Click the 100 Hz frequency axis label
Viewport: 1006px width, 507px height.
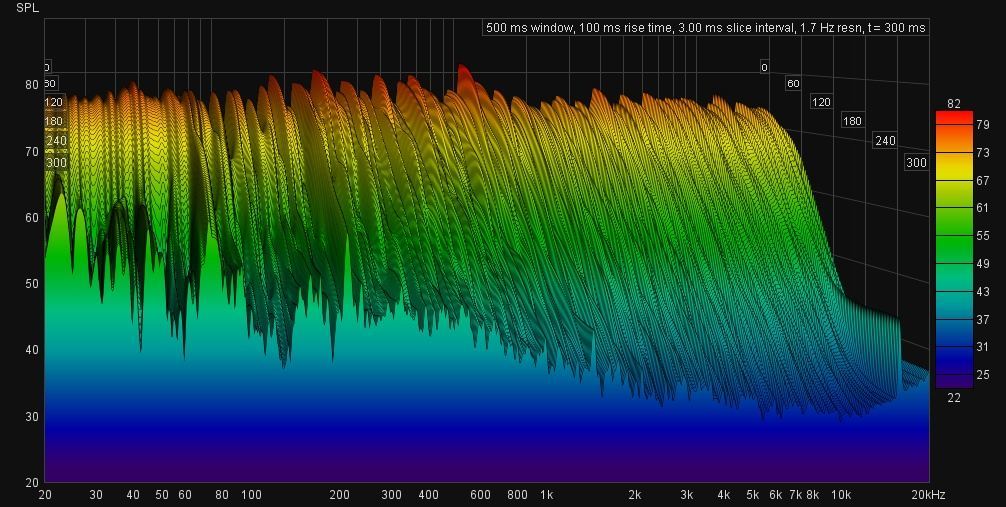(x=251, y=495)
